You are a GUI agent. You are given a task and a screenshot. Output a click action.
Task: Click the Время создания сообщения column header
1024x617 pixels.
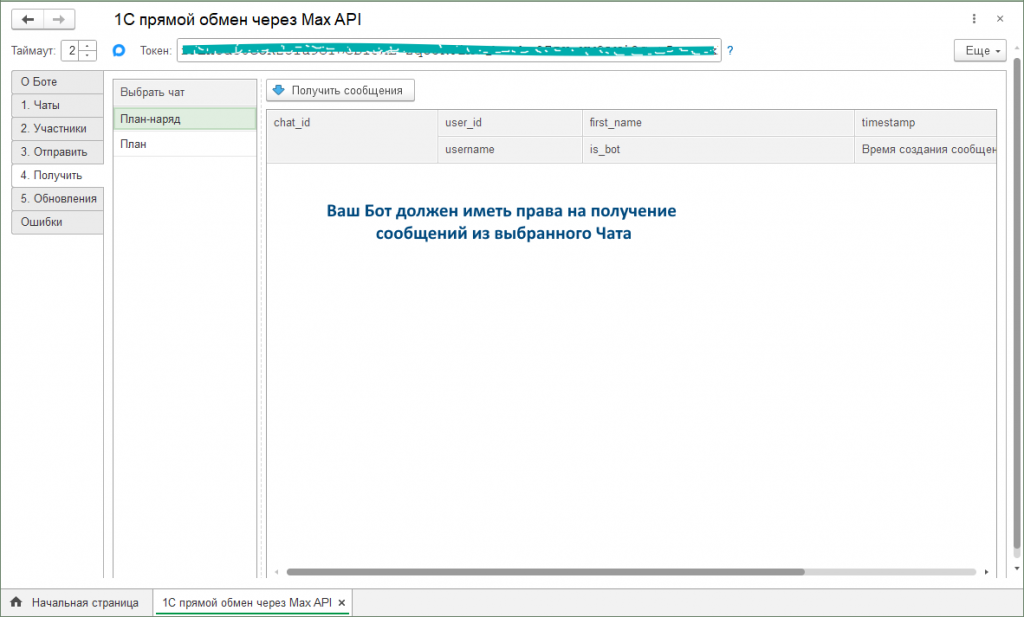925,150
